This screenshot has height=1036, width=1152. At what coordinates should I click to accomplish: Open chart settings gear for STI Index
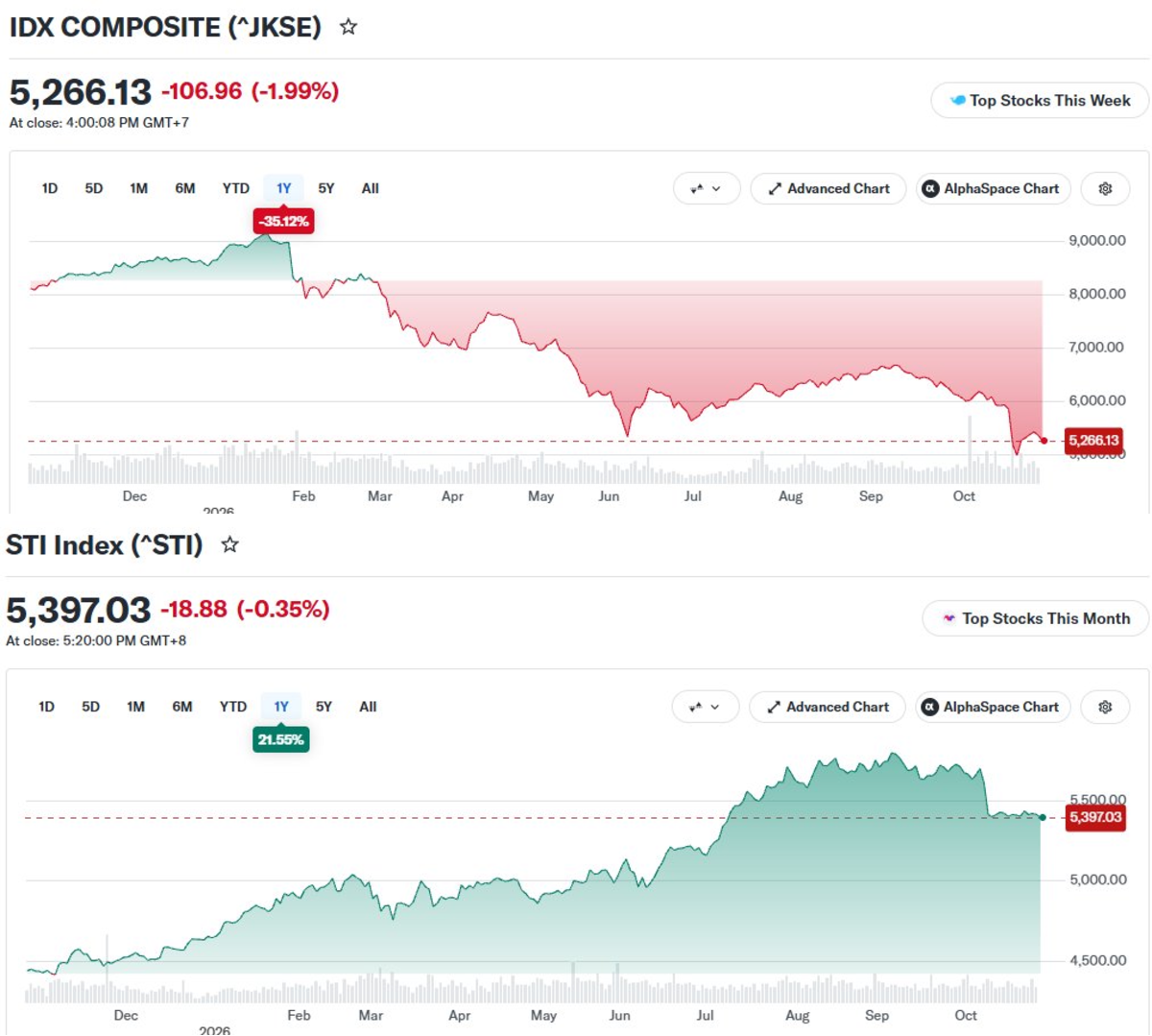1105,707
